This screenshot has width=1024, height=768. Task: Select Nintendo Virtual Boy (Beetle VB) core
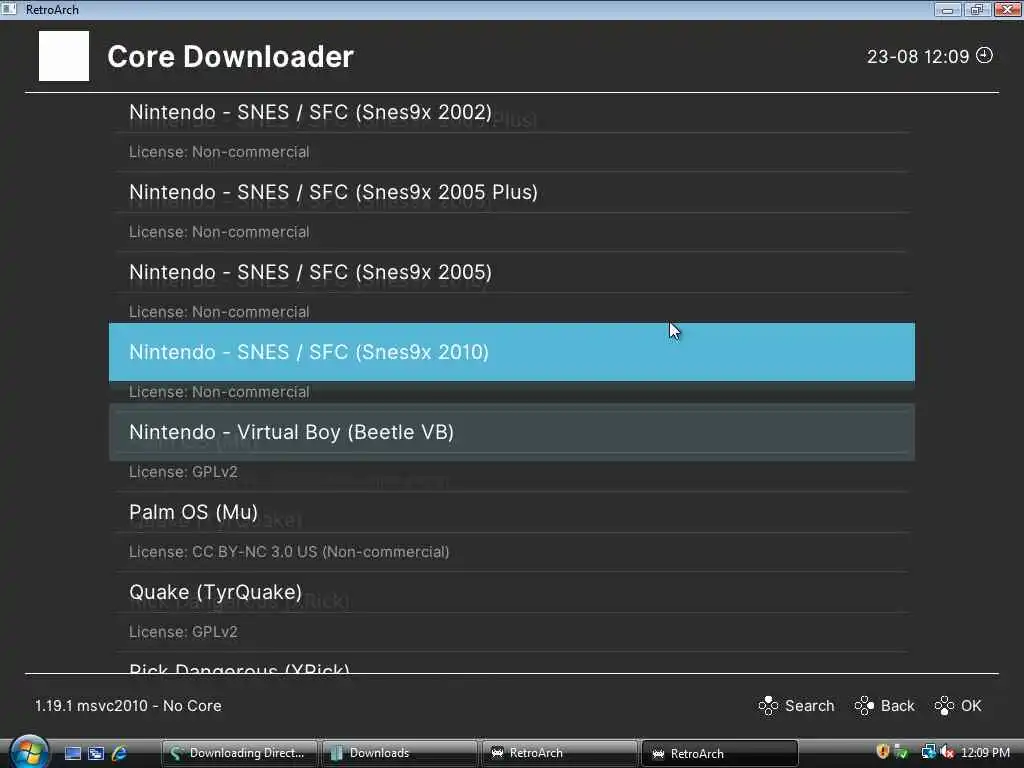[512, 432]
